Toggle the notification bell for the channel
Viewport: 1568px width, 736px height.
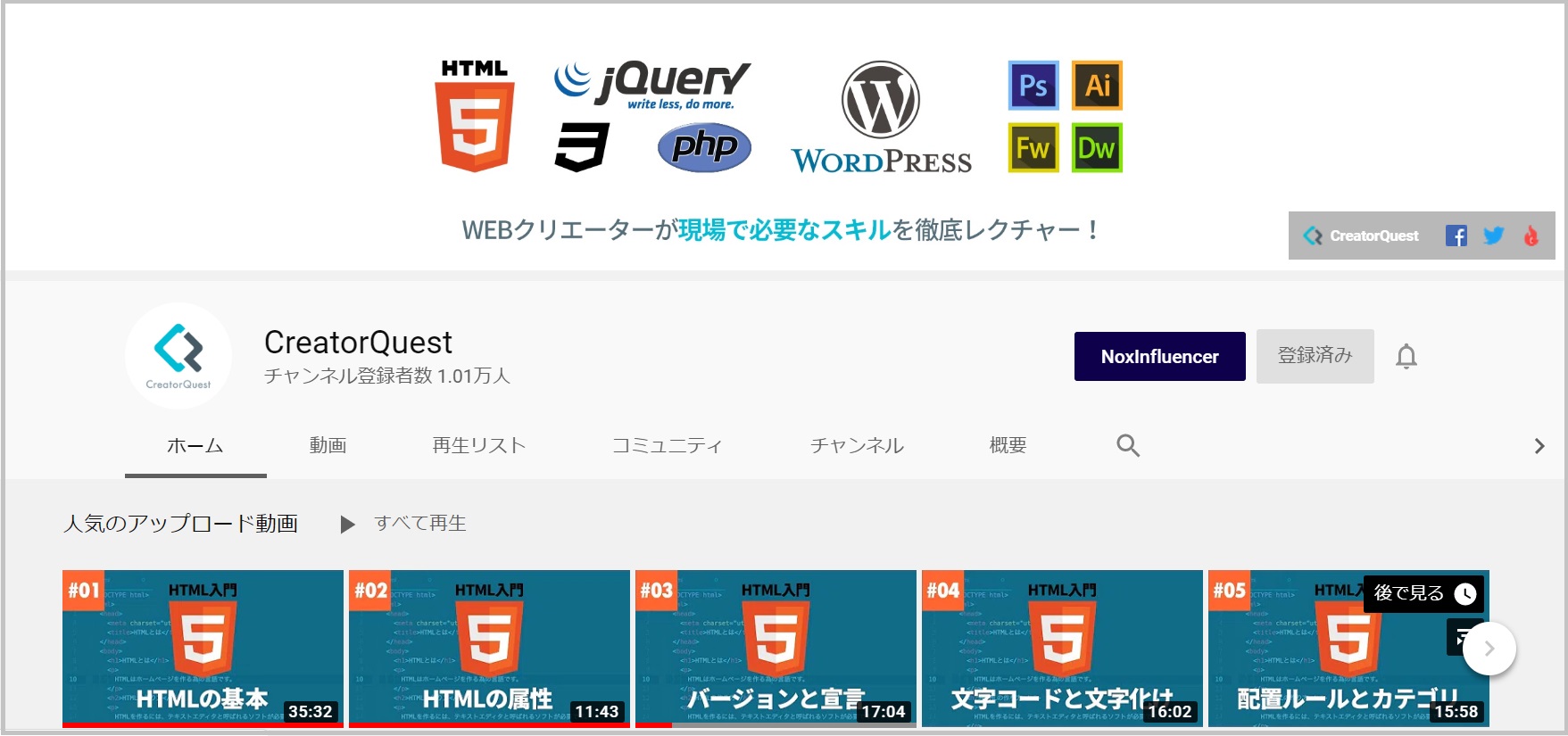pyautogui.click(x=1406, y=356)
